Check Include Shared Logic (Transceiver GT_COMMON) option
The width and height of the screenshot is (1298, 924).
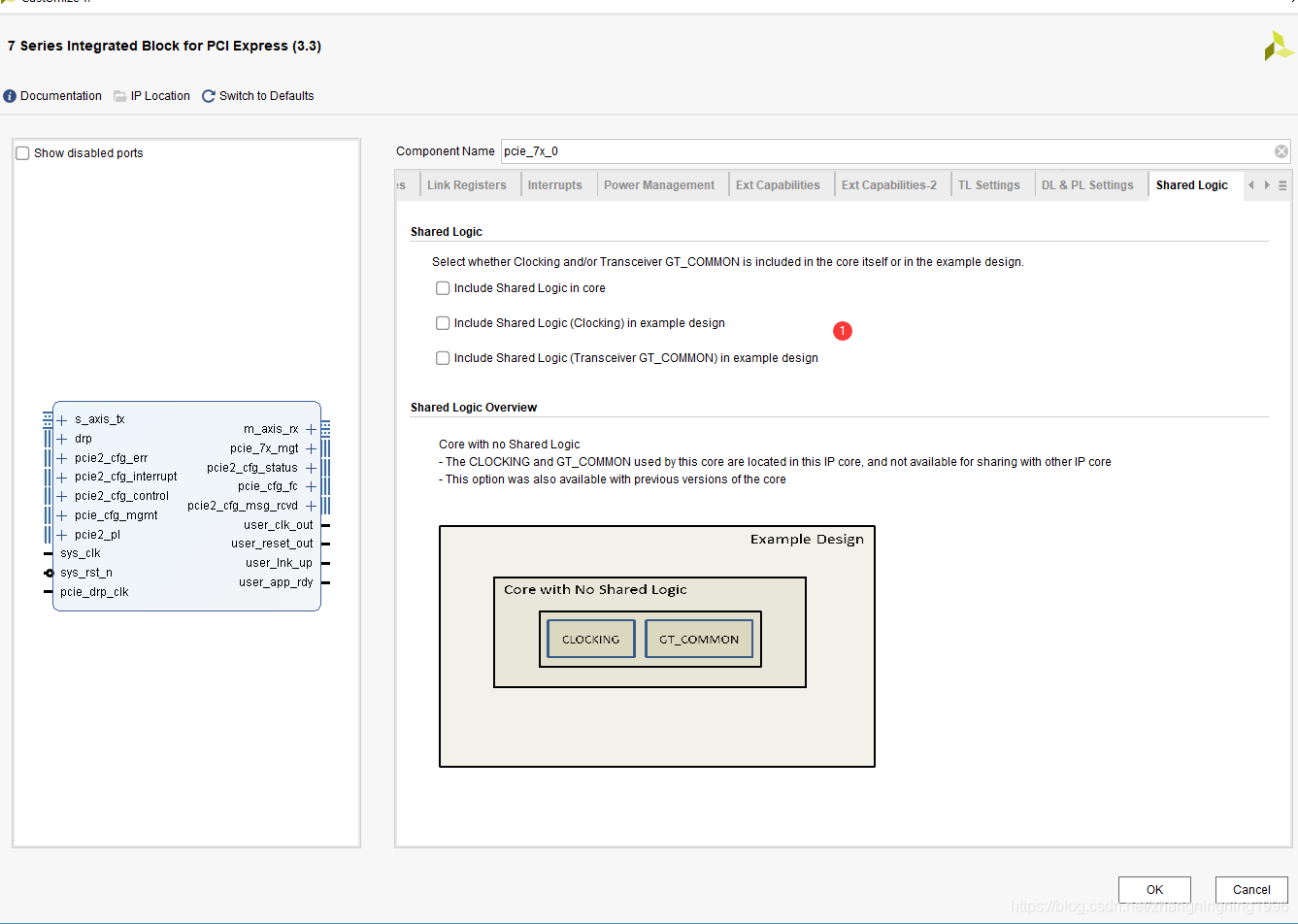[443, 358]
